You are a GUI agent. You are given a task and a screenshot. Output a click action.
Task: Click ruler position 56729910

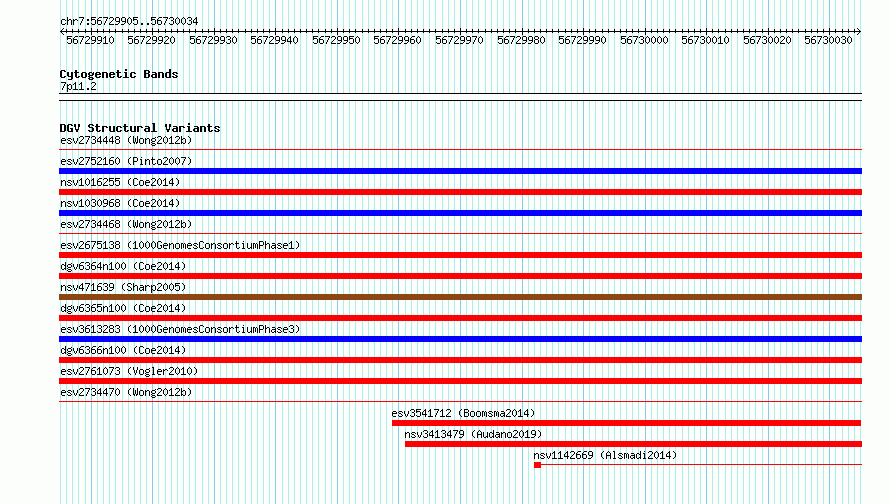(90, 40)
